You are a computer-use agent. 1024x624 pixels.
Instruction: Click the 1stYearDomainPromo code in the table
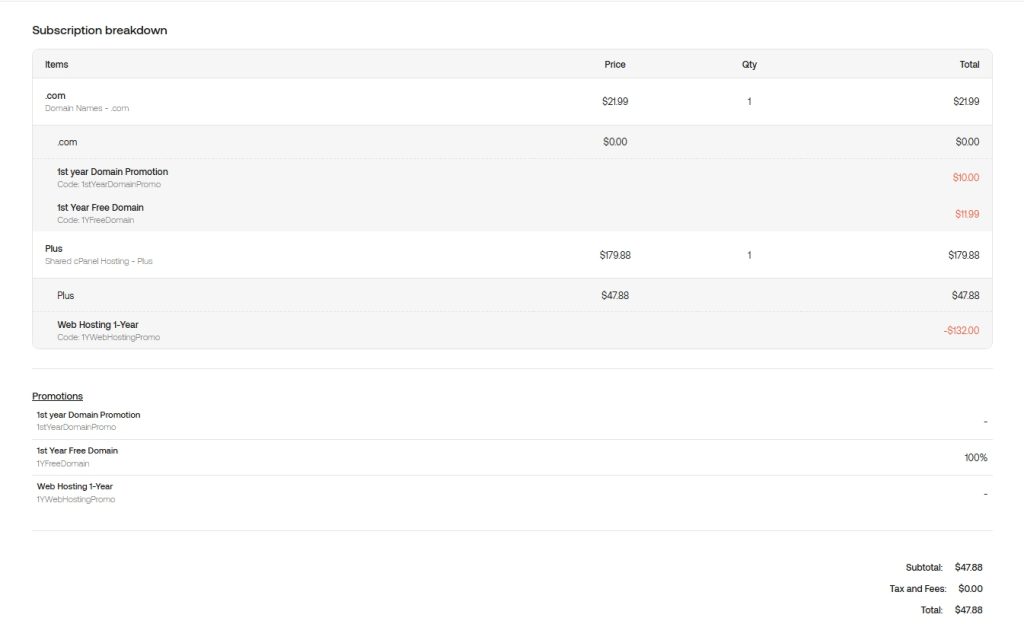point(108,184)
